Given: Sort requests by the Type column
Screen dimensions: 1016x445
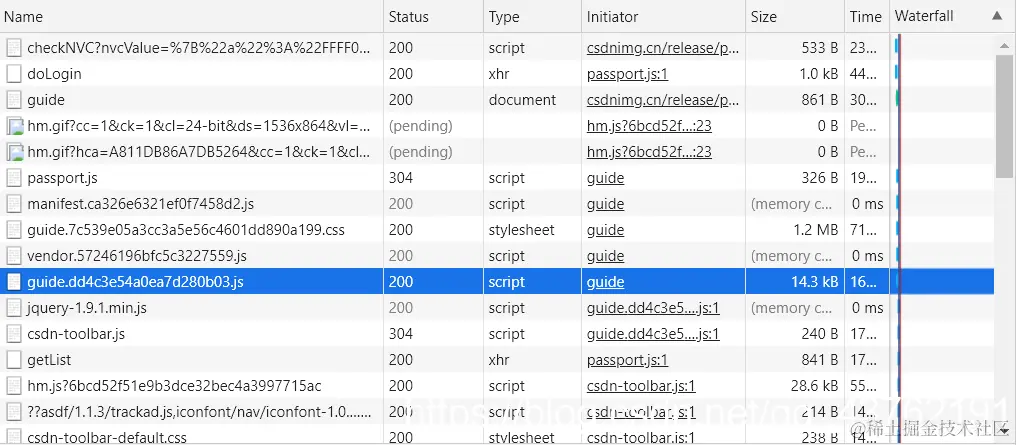Looking at the screenshot, I should click(533, 17).
